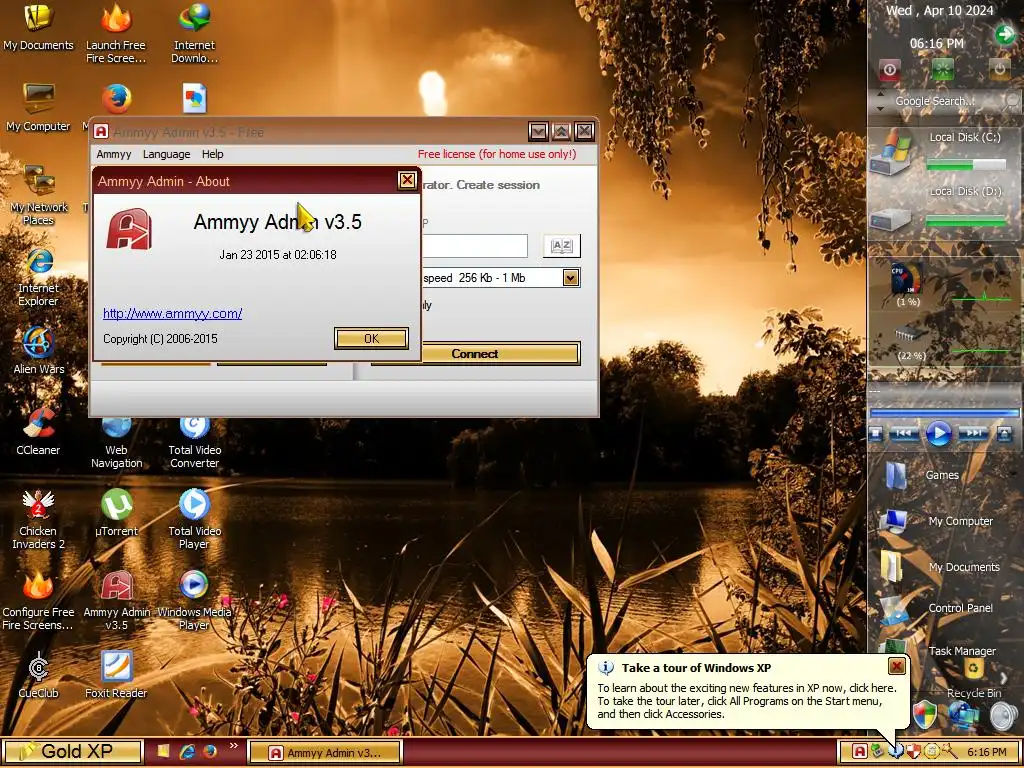Viewport: 1024px width, 768px height.
Task: Open Windows Media Player desktop shortcut
Action: tap(194, 601)
